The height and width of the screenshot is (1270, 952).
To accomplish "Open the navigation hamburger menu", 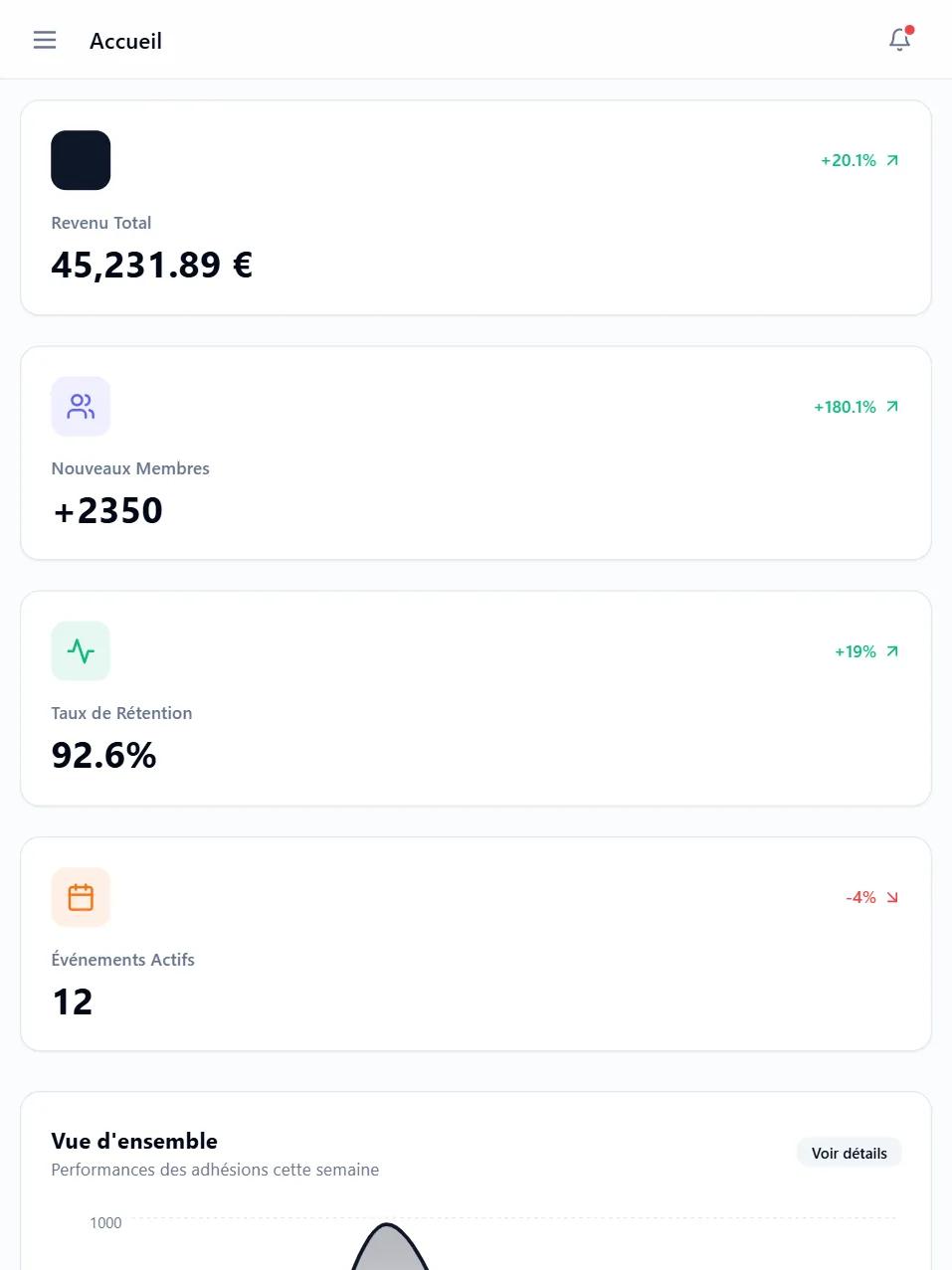I will click(x=44, y=40).
